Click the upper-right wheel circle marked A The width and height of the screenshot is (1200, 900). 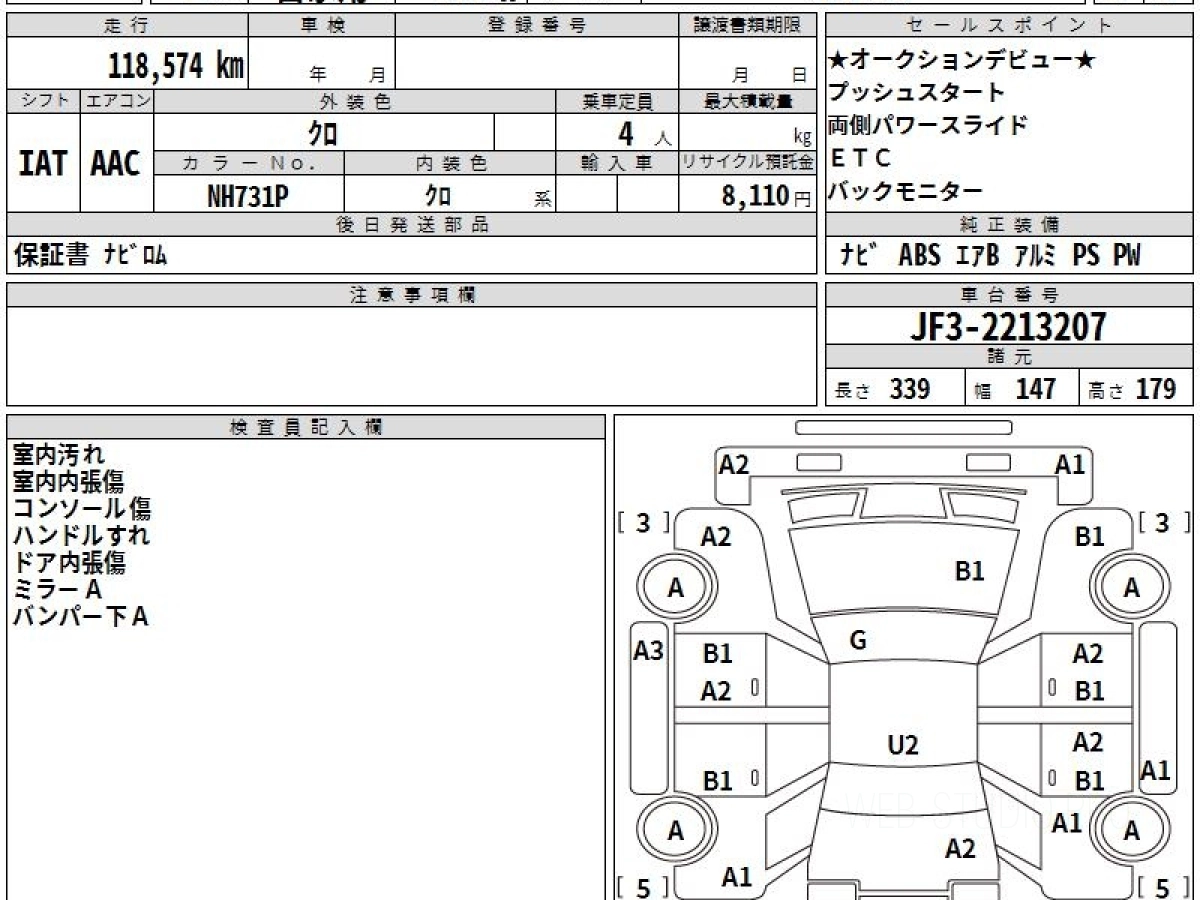point(1131,589)
